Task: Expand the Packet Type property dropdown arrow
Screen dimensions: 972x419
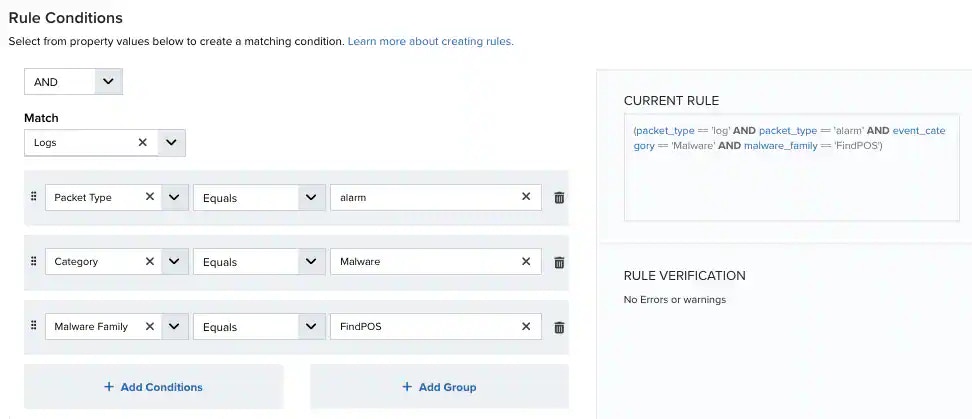Action: point(175,197)
